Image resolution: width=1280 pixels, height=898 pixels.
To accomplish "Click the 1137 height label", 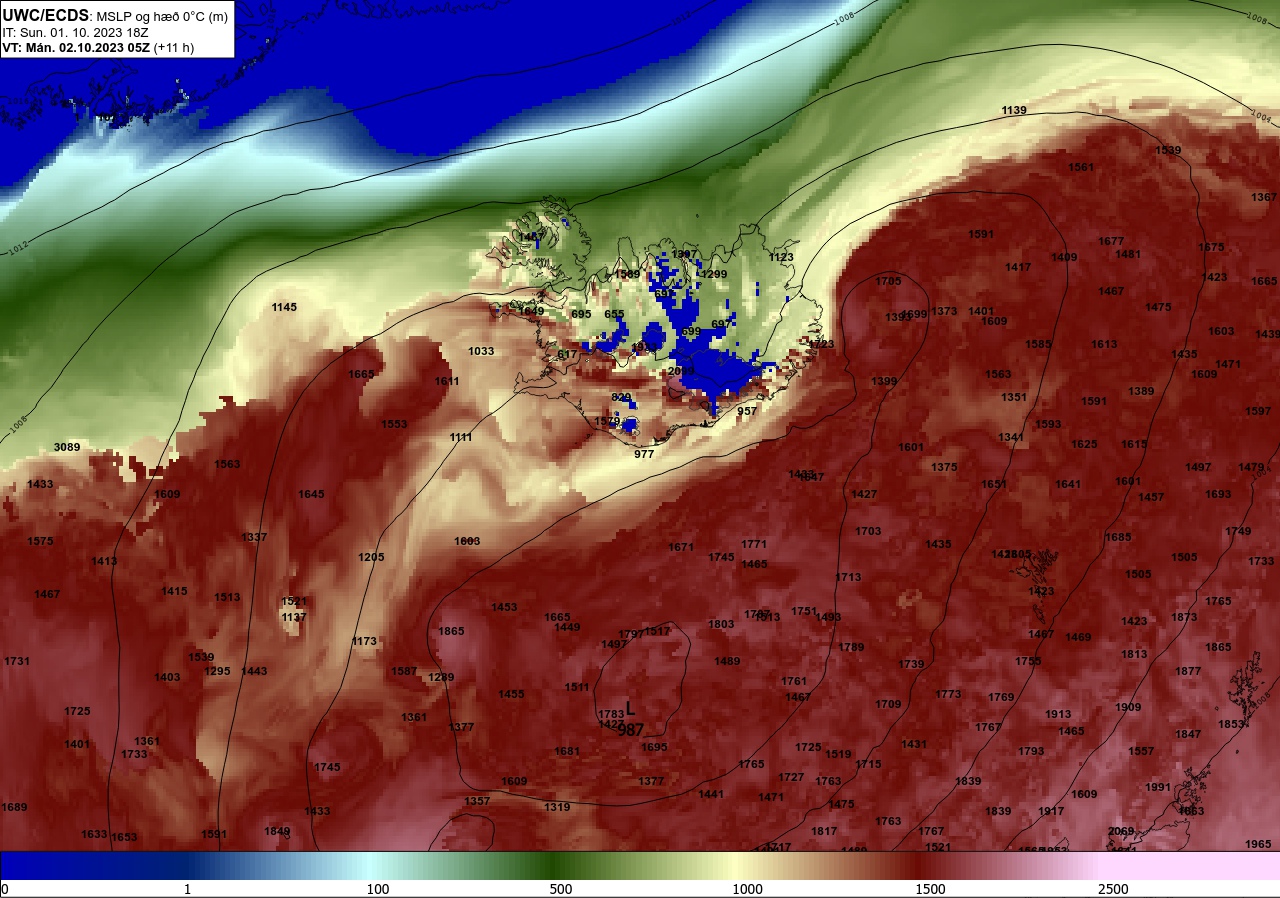I will pyautogui.click(x=294, y=617).
